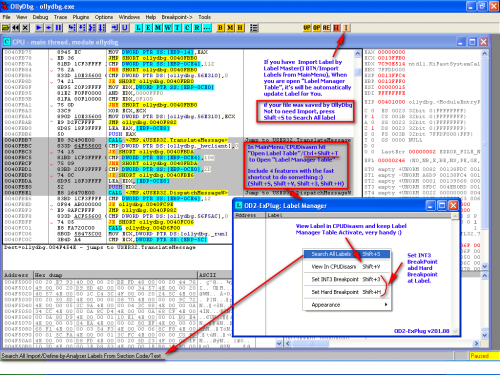Choose Set INT3 Breakpoint menu entry
Image resolution: width=500 pixels, height=375 pixels.
[347, 279]
